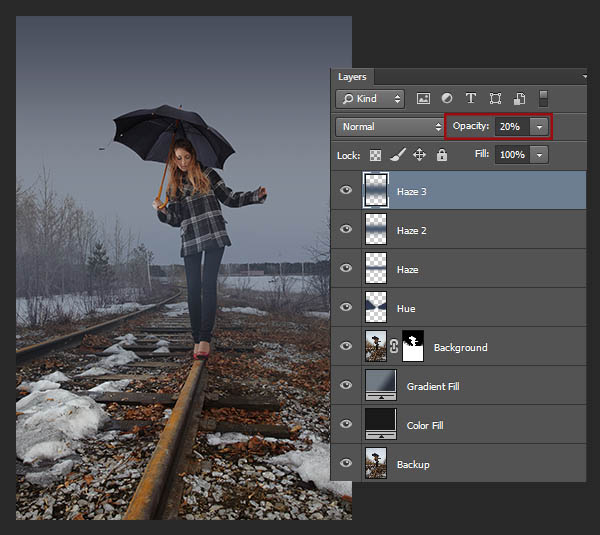Viewport: 600px width, 535px height.
Task: Click the adjustment layer filter icon
Action: point(447,99)
